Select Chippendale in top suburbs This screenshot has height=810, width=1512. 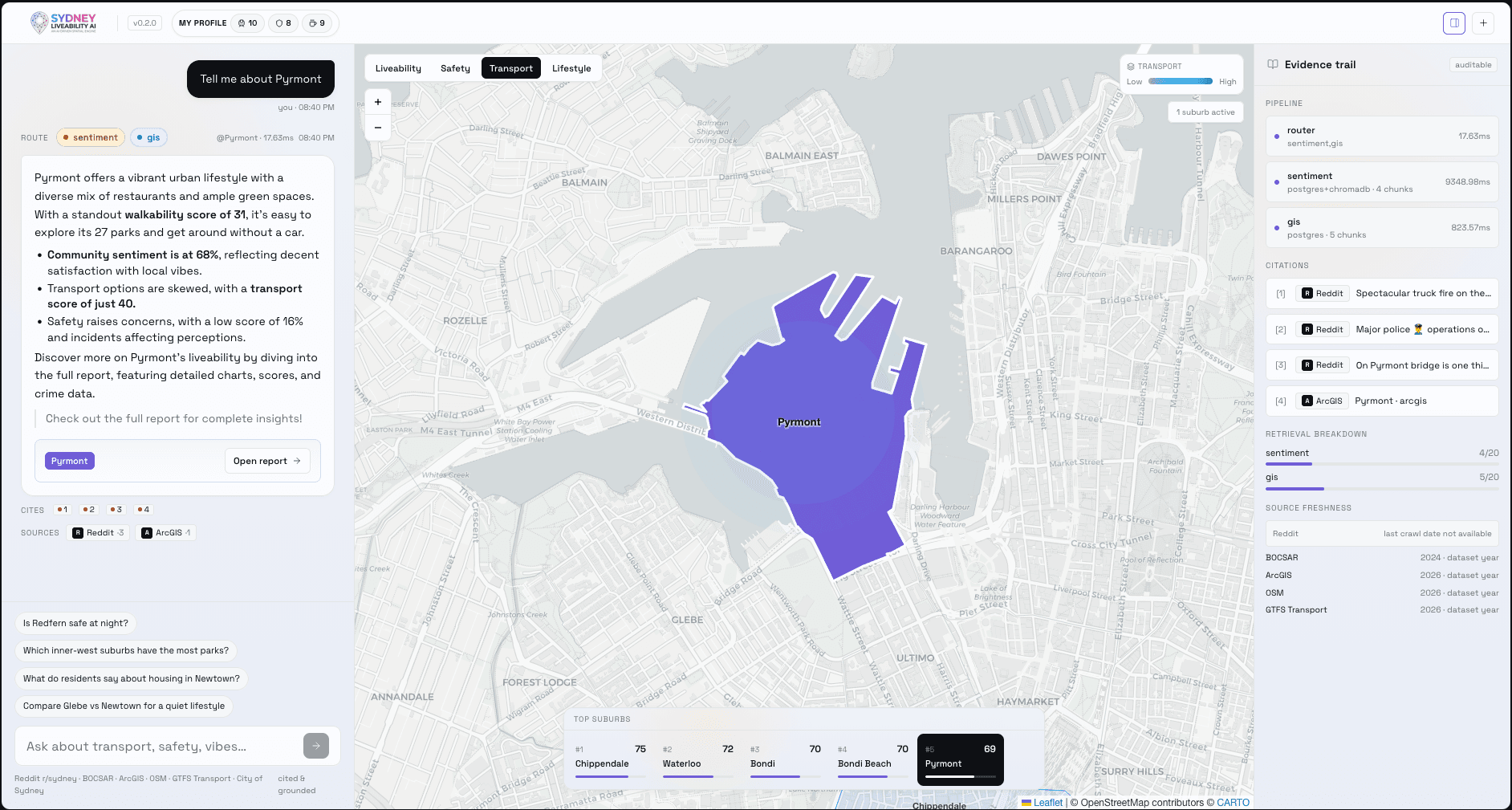click(611, 759)
